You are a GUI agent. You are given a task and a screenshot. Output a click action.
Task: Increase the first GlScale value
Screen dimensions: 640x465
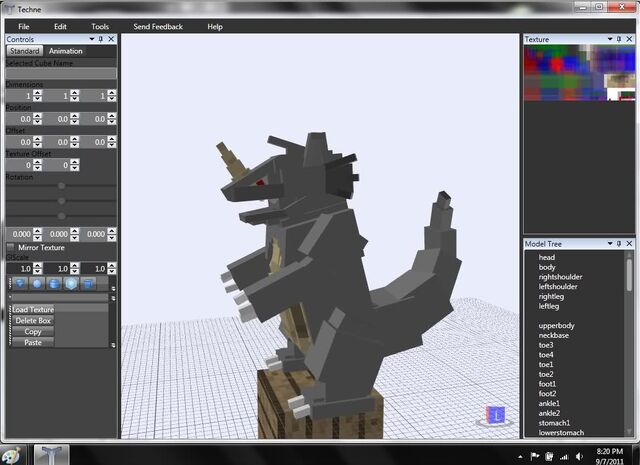(x=38, y=266)
